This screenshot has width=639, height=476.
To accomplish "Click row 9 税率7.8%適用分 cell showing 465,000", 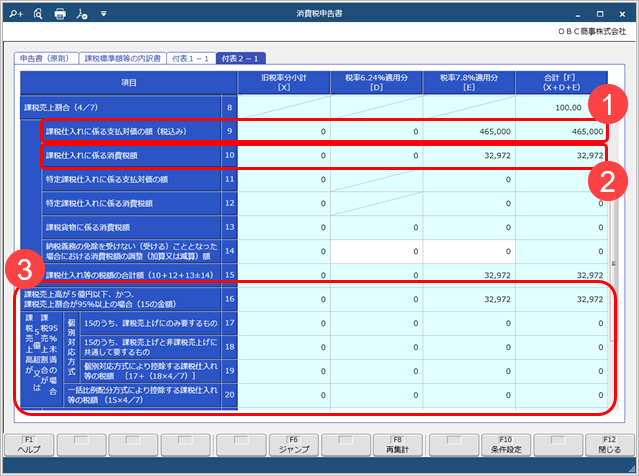I will point(467,131).
